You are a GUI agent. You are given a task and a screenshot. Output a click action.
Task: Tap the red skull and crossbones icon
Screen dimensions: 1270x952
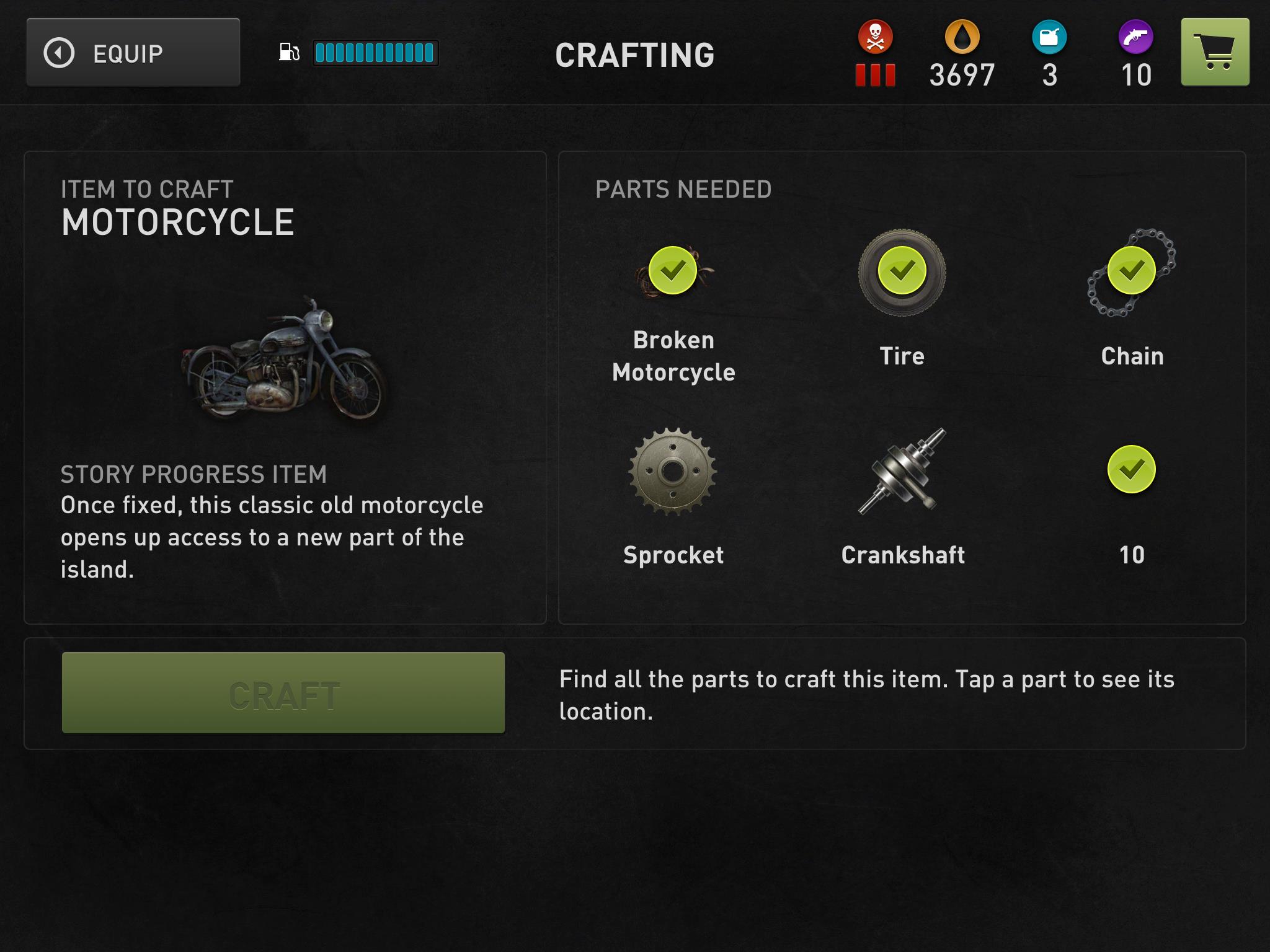click(x=875, y=37)
